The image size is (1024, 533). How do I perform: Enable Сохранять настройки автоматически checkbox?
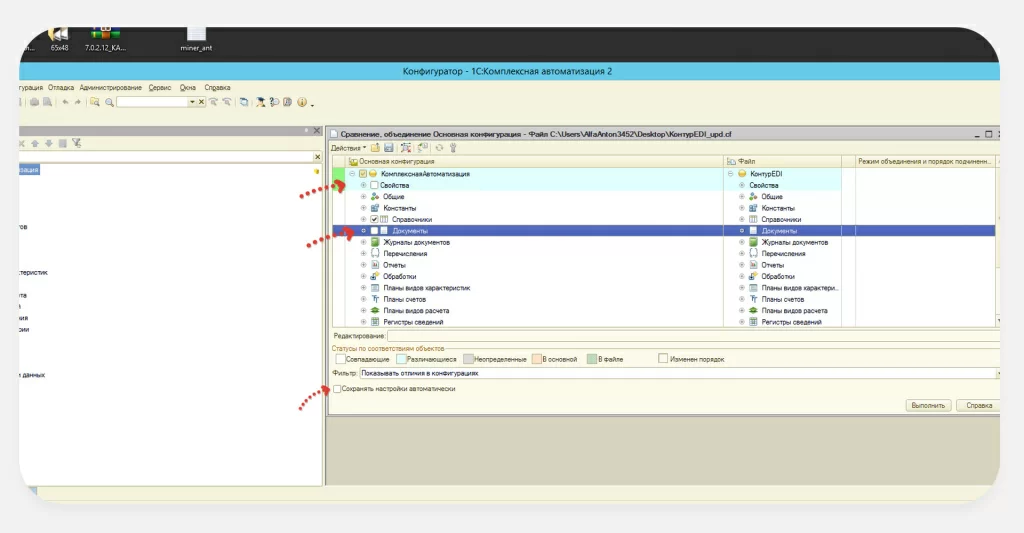coord(337,389)
